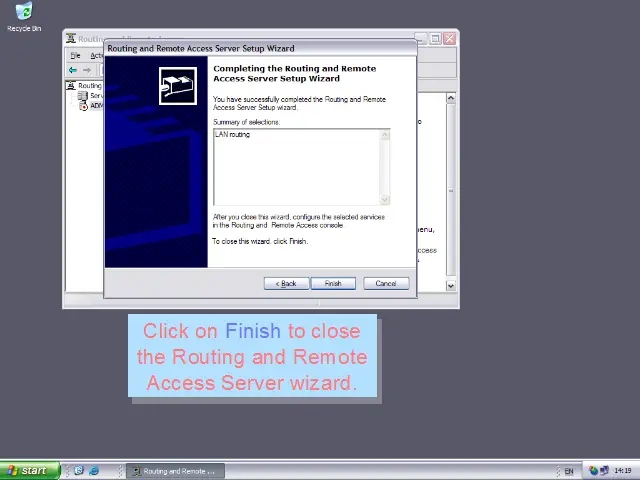
Task: Click the taskbar clock
Action: (x=622, y=471)
